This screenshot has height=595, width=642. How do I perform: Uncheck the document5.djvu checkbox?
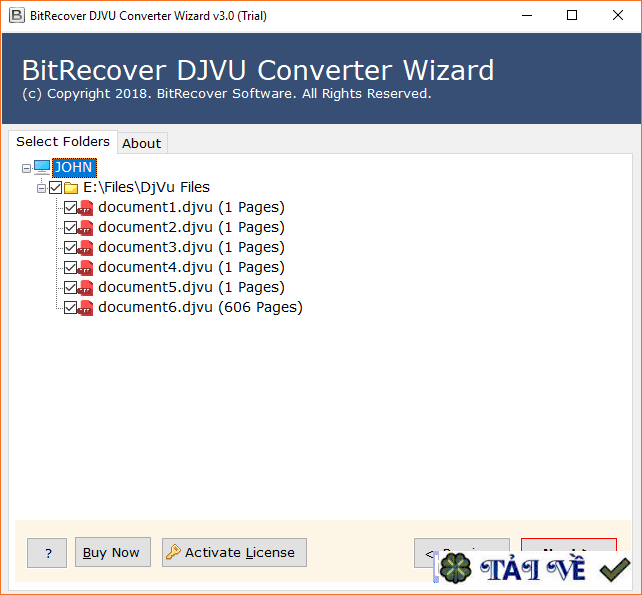click(x=70, y=288)
